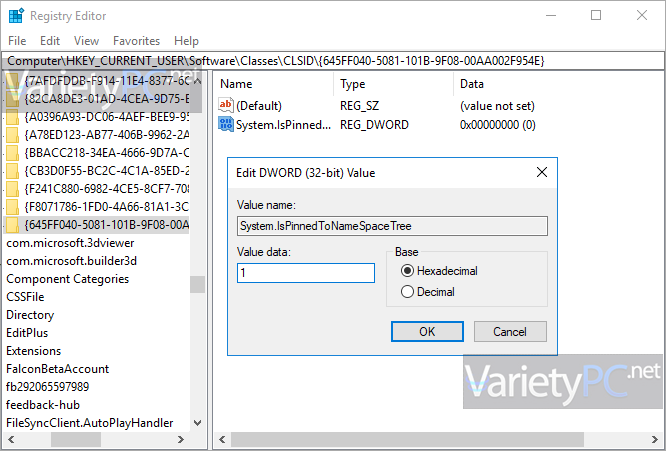Open the Favorites menu
The height and width of the screenshot is (451, 666).
[136, 41]
